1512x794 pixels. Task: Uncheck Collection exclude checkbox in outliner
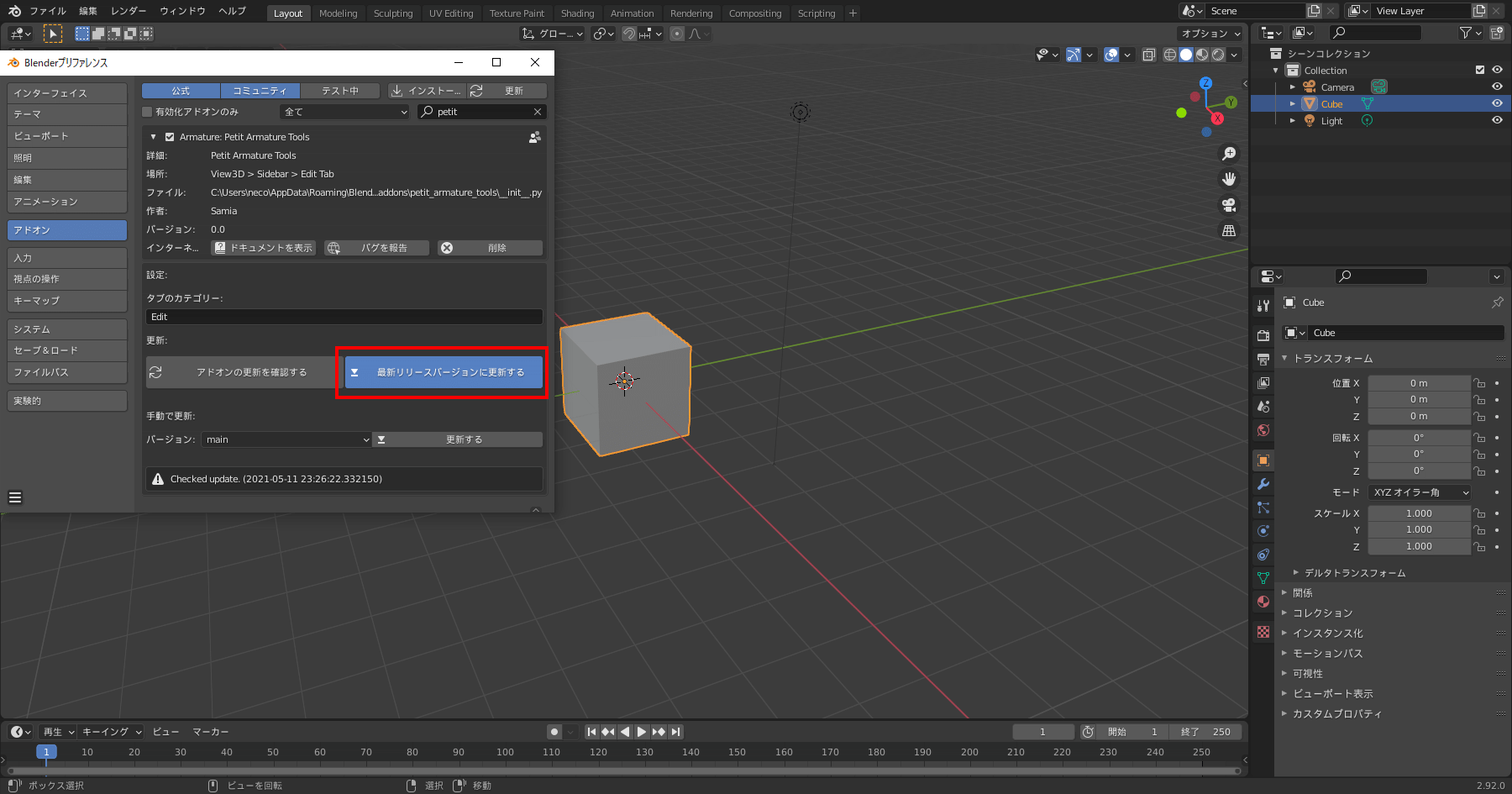point(1480,70)
